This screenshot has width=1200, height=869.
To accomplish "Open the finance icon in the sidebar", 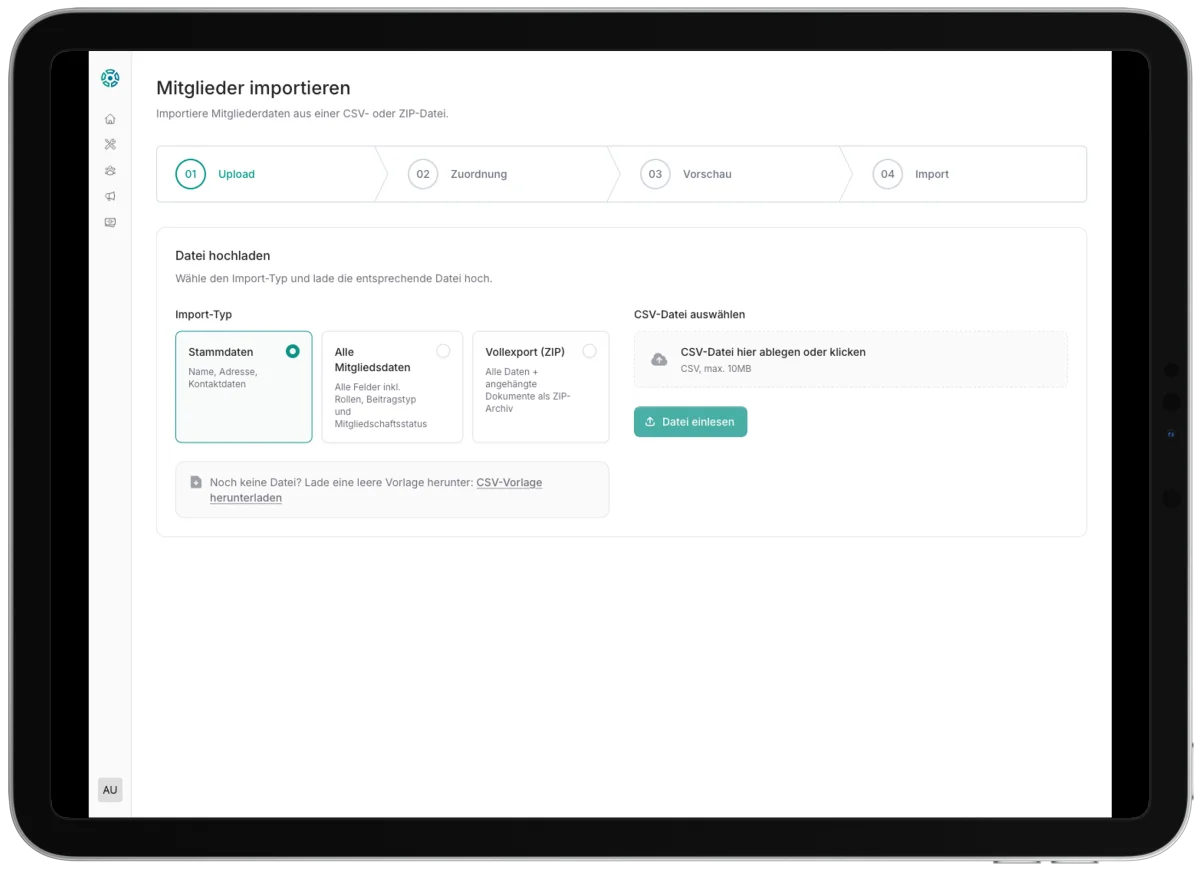I will click(x=110, y=222).
